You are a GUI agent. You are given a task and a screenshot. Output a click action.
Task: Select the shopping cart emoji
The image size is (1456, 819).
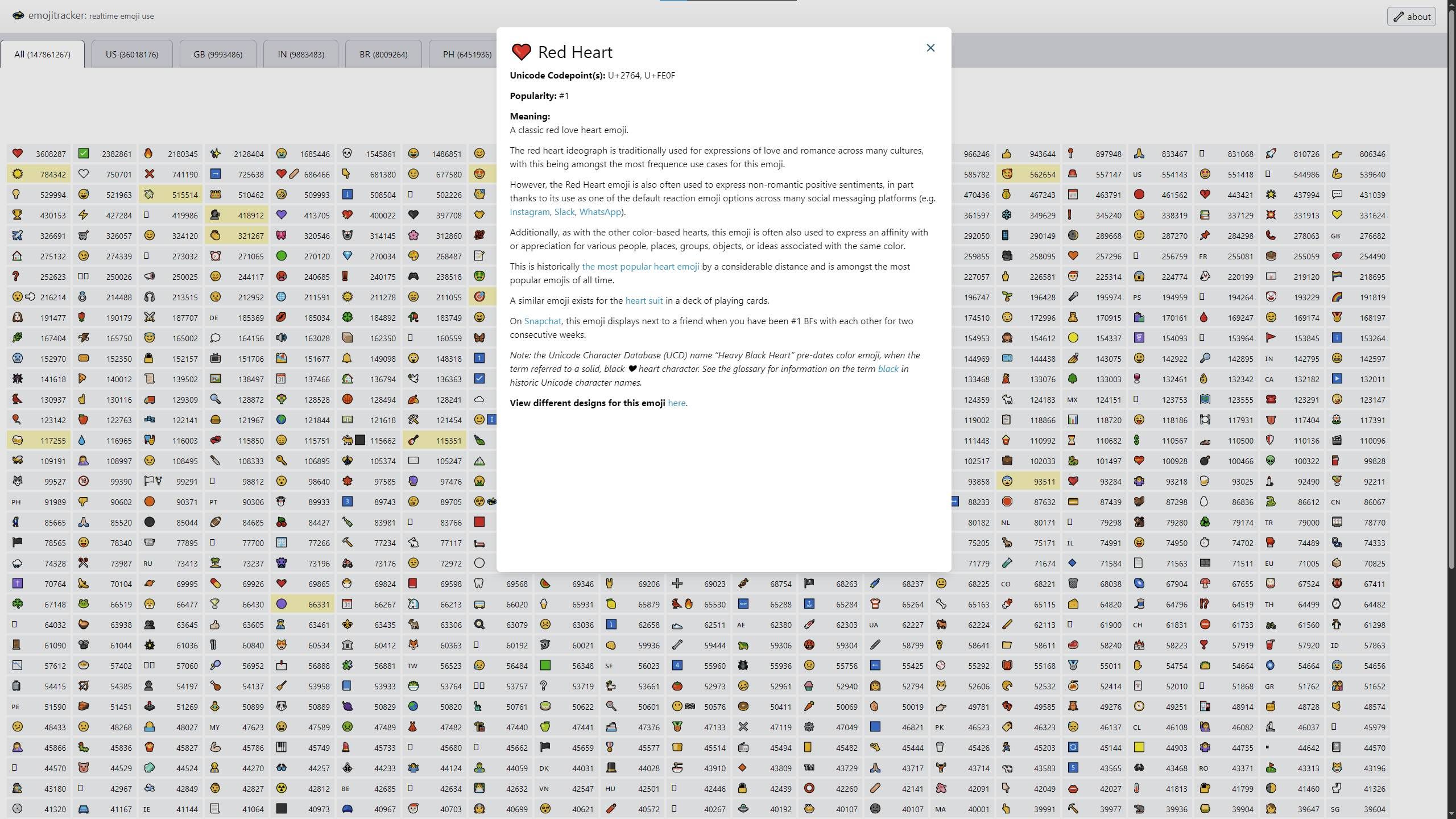coord(83,235)
